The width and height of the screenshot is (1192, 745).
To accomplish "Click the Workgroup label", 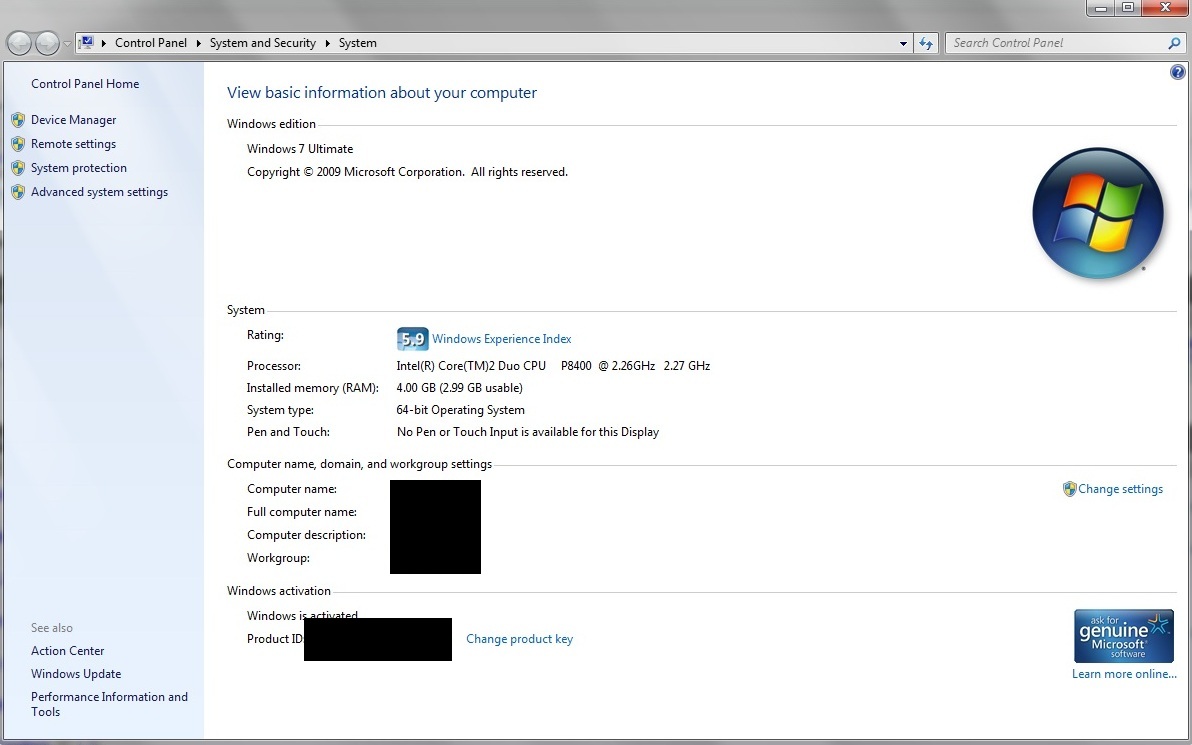I will pos(278,558).
